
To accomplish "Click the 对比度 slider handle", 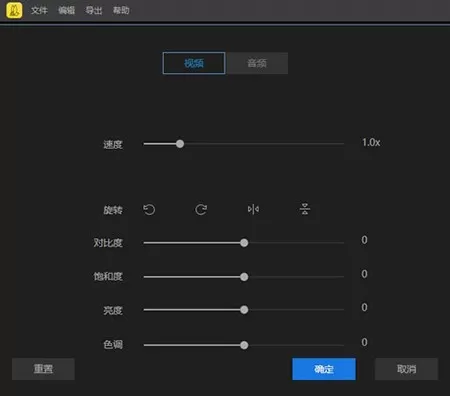I will point(244,243).
